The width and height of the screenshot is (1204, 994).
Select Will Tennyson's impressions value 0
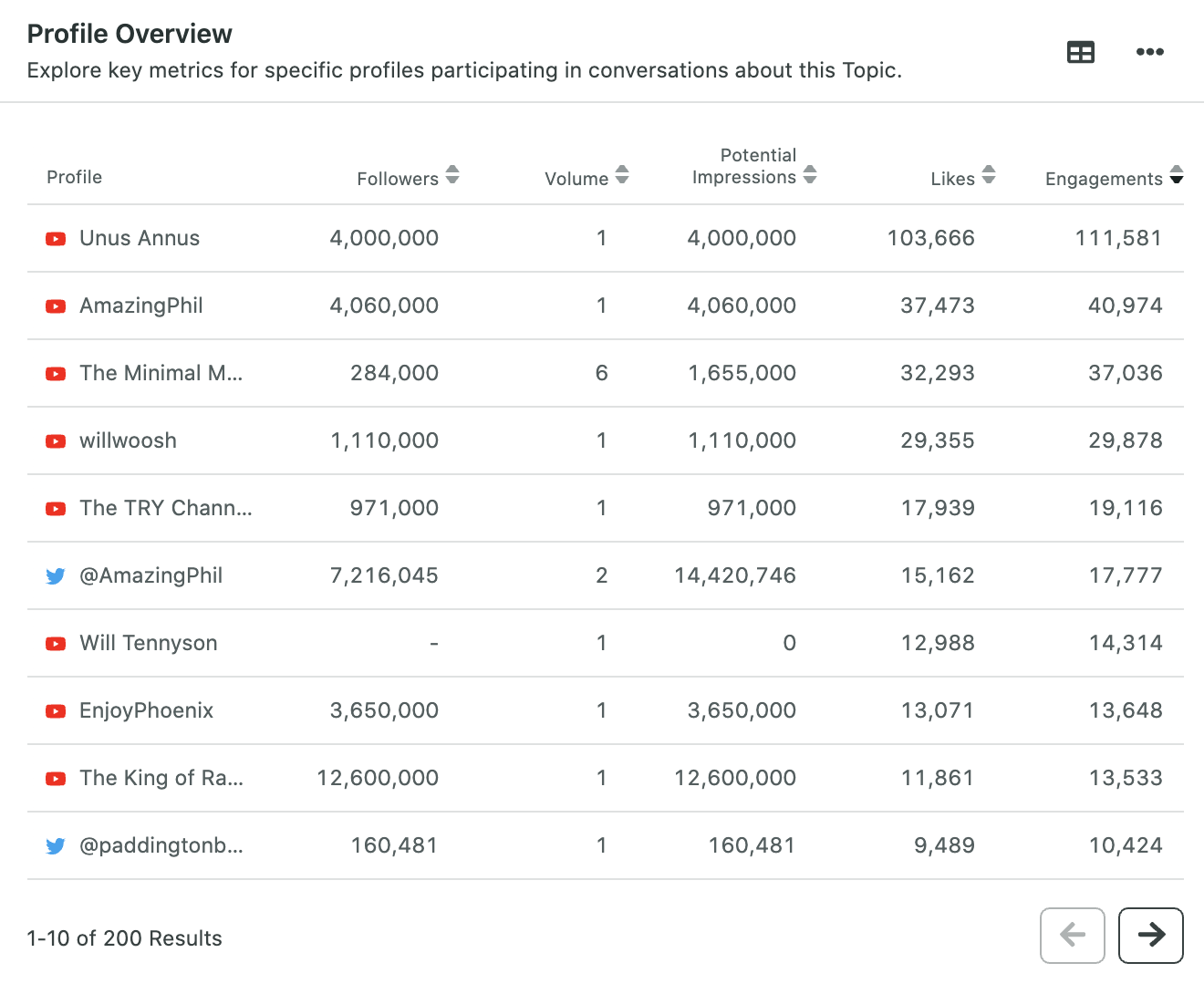(790, 643)
